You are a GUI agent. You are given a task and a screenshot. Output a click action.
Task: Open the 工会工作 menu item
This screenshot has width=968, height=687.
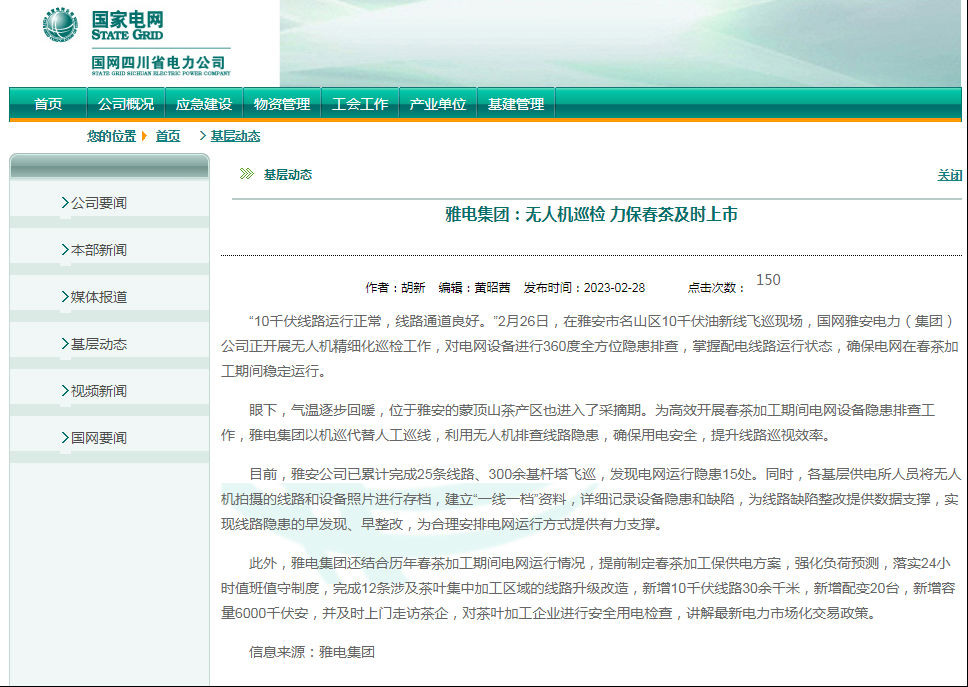(360, 104)
